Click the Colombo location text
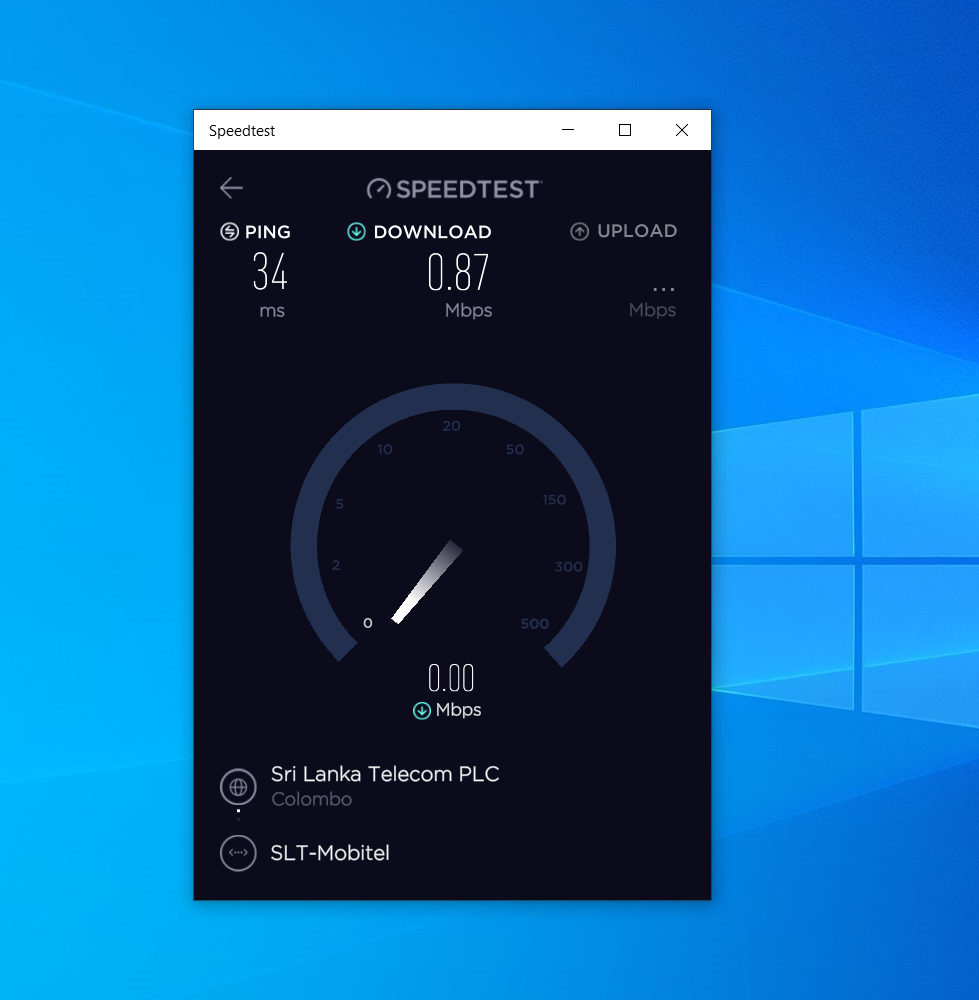Screen dimensions: 979x1000 312,799
